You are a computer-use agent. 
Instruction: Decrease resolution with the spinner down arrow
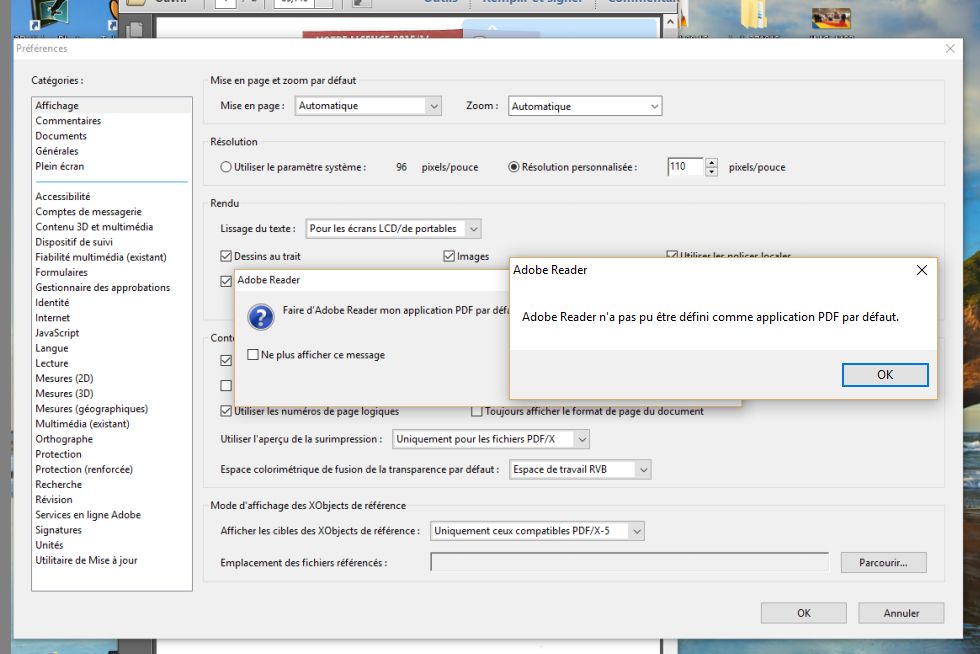[x=711, y=171]
